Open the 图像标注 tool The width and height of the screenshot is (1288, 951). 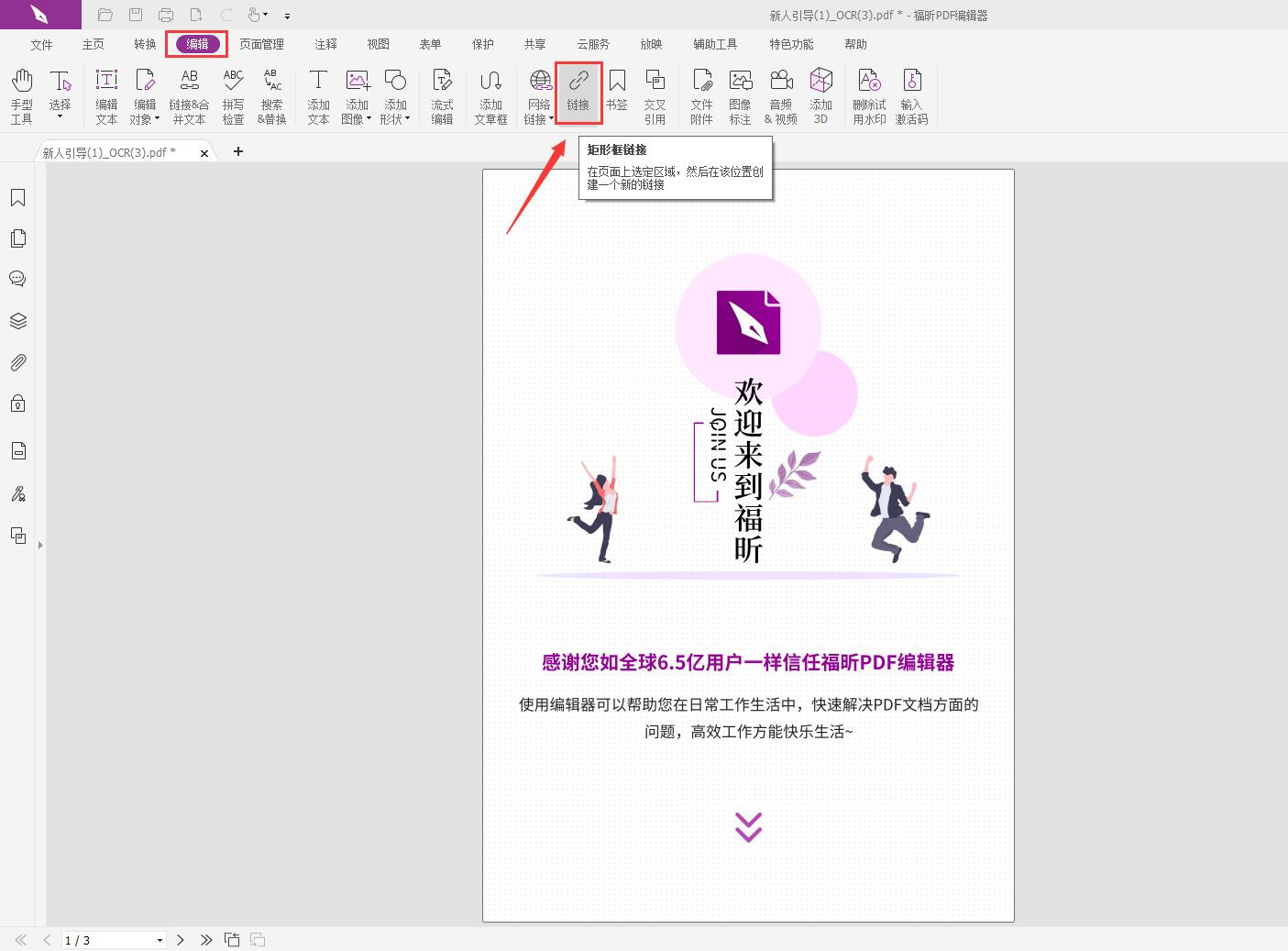pyautogui.click(x=741, y=94)
